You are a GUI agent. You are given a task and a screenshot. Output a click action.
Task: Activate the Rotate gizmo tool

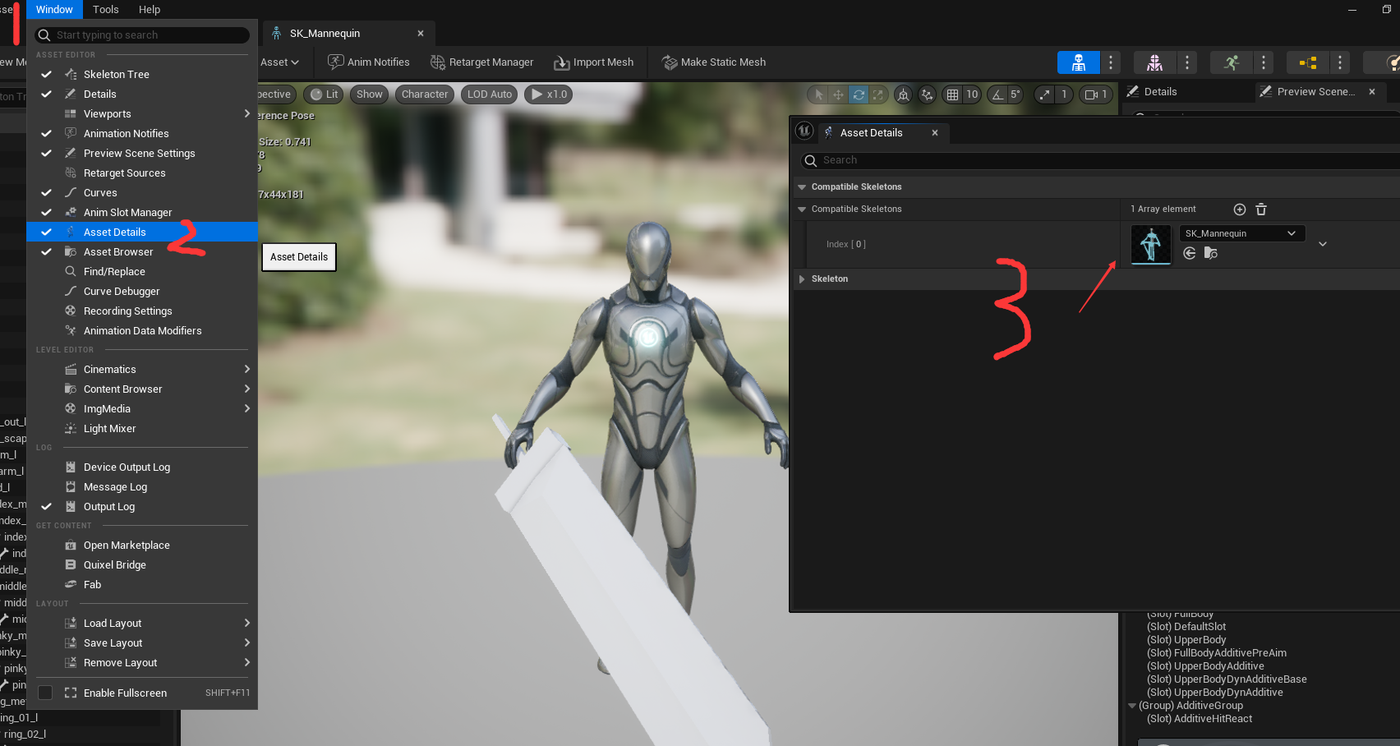tap(858, 95)
